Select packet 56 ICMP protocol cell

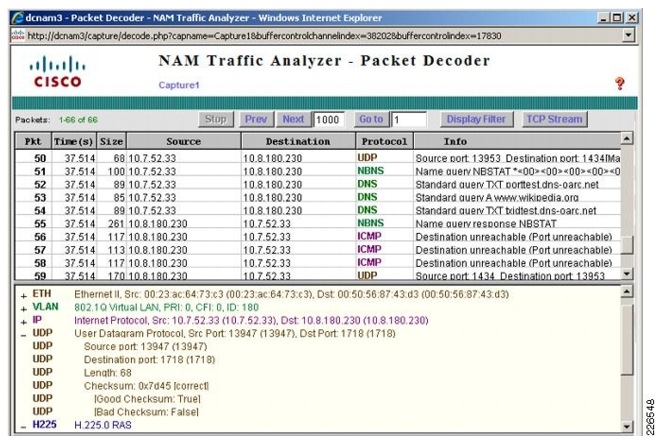coord(369,236)
